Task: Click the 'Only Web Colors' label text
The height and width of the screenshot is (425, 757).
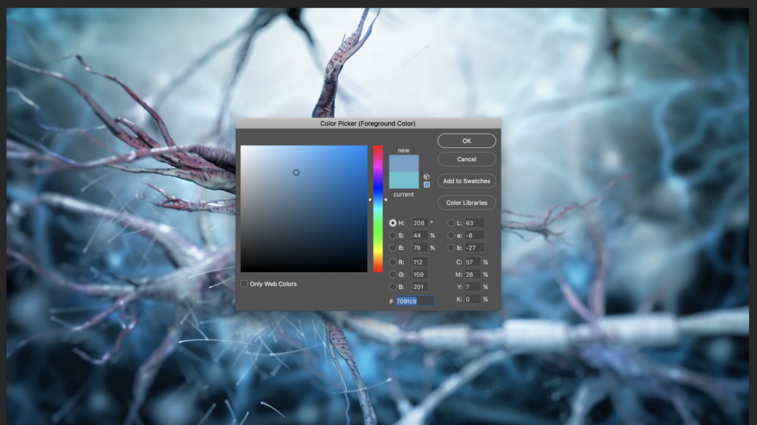Action: (x=273, y=284)
